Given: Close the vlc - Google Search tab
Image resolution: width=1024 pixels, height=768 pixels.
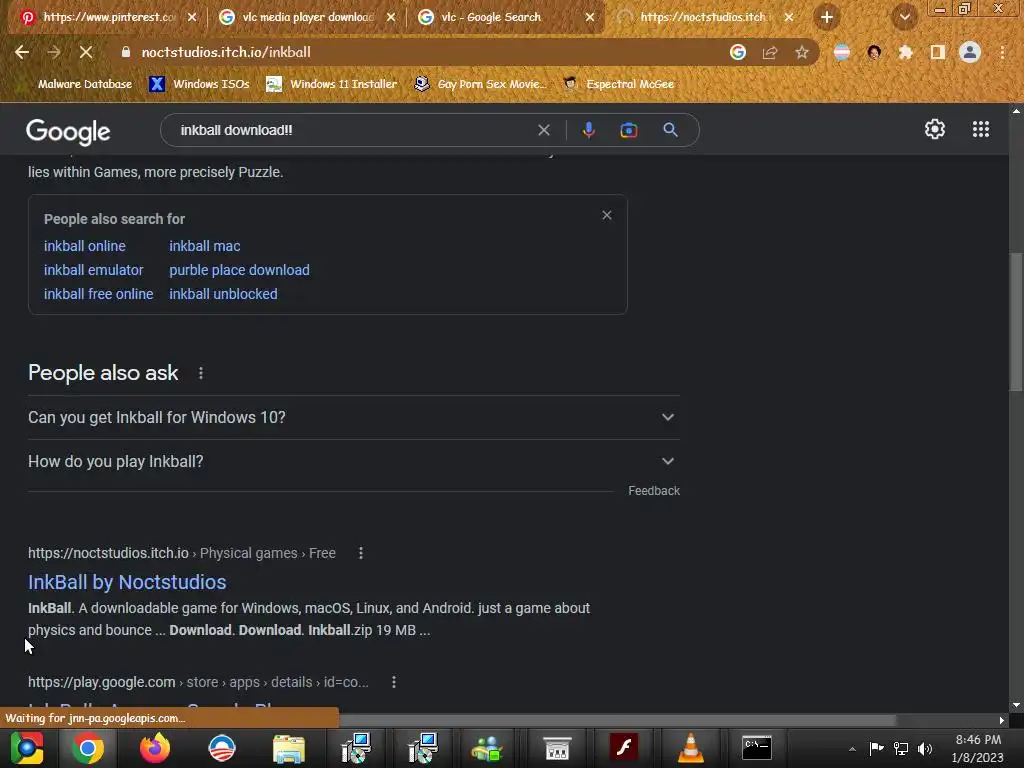Looking at the screenshot, I should click(590, 17).
